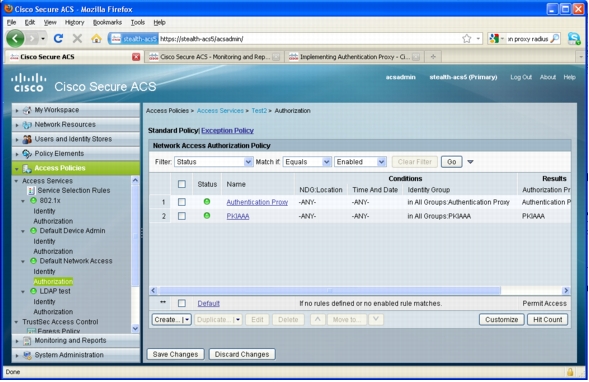Click the Service Selection Rules icon

[32, 190]
